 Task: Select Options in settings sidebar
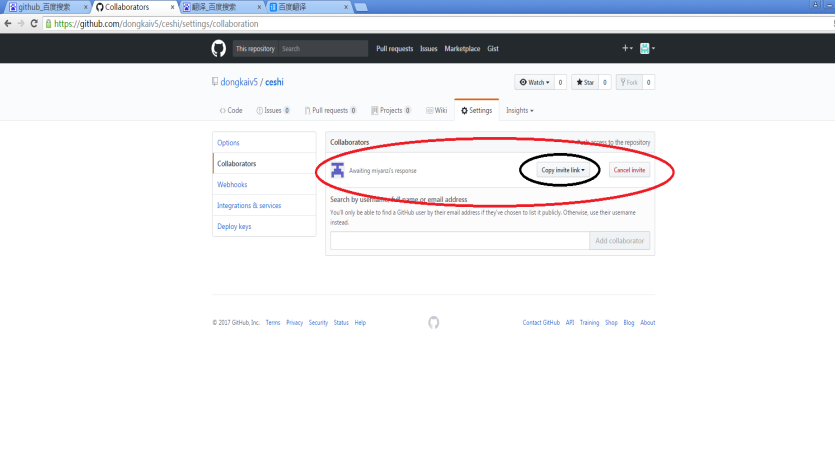(264, 143)
